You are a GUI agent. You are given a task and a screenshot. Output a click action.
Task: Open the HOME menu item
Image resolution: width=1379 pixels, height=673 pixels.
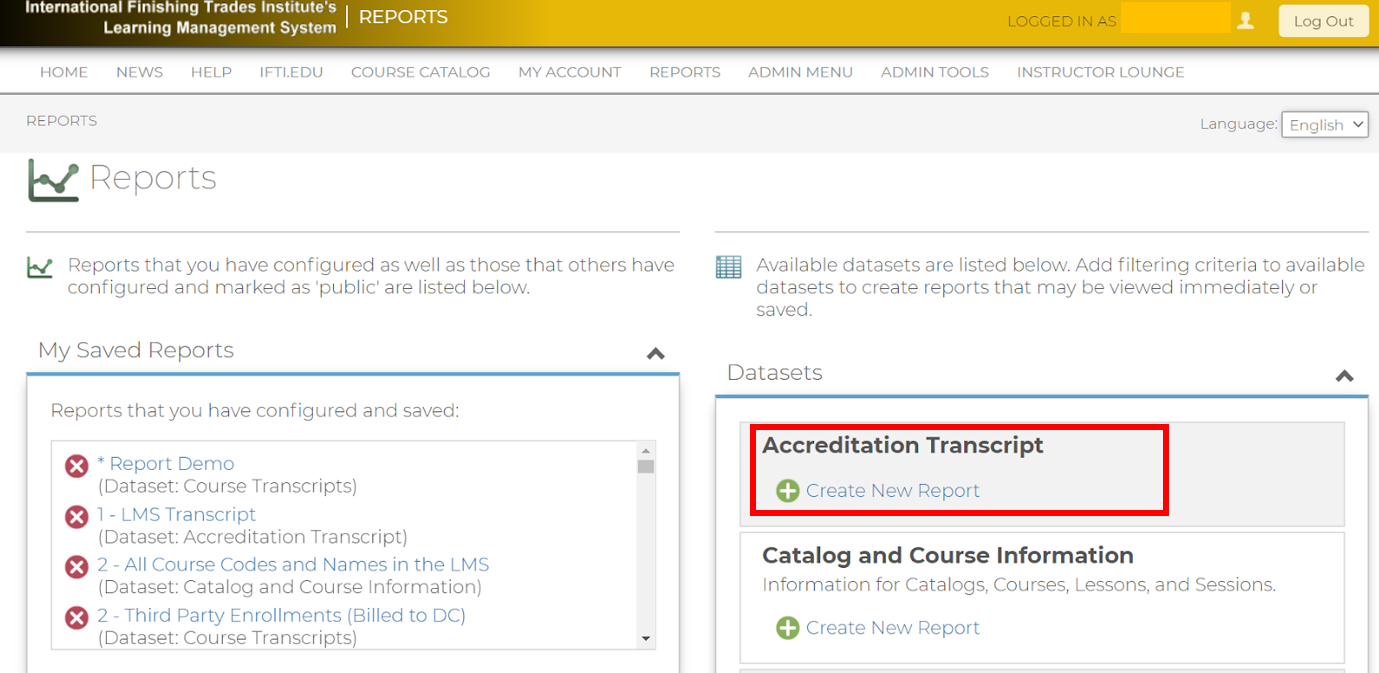click(64, 72)
